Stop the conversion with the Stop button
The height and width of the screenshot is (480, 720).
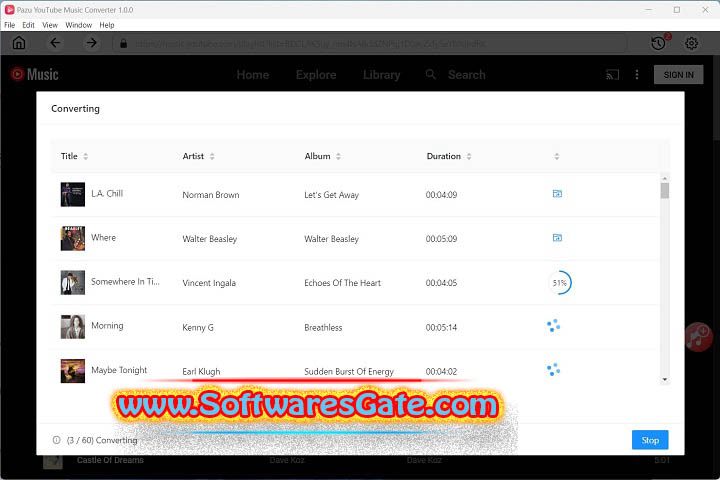pyautogui.click(x=650, y=440)
